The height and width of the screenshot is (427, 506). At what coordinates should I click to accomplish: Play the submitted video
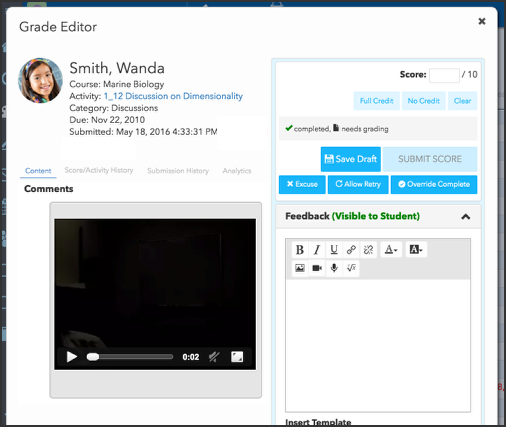72,357
